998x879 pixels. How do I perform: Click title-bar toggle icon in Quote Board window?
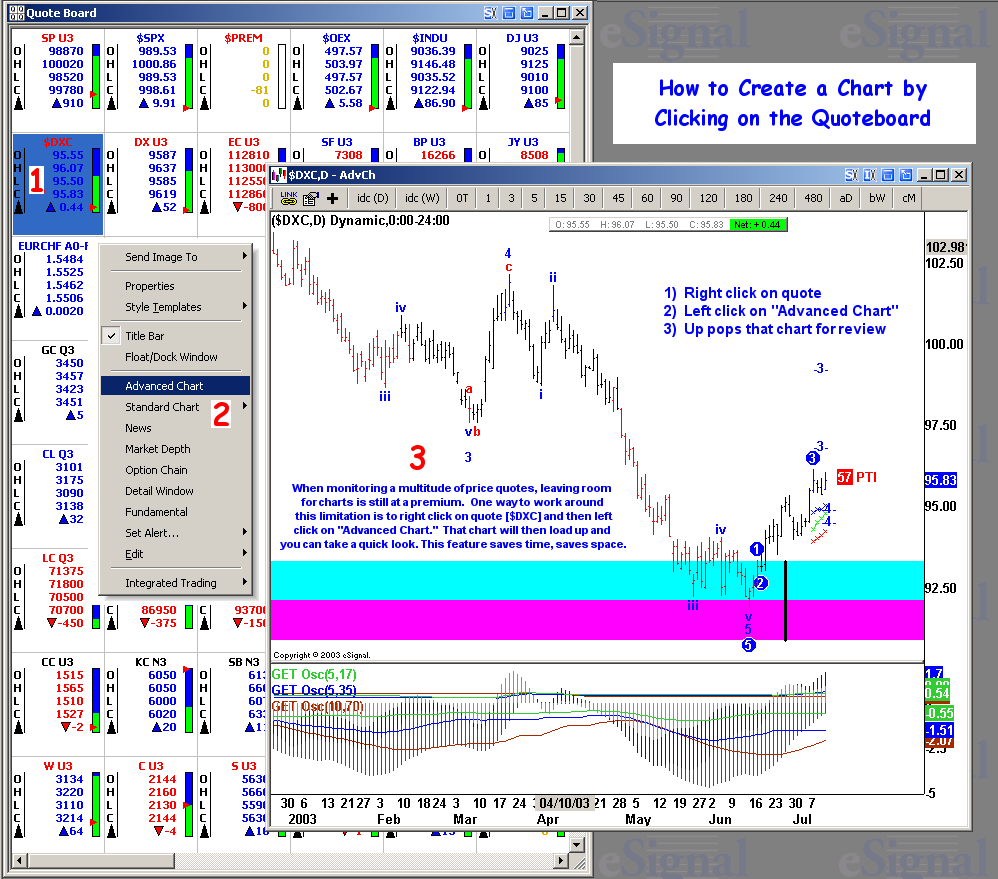pyautogui.click(x=509, y=13)
